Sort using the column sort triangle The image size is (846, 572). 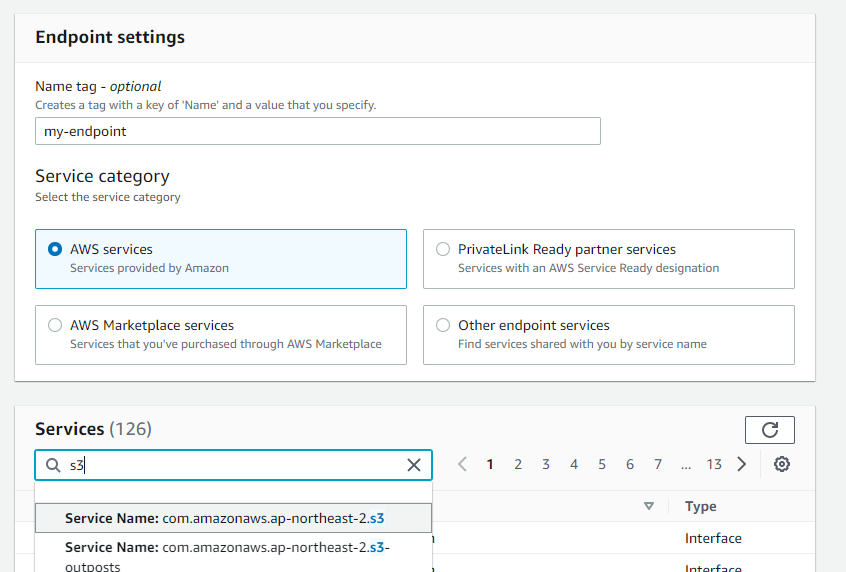[649, 506]
